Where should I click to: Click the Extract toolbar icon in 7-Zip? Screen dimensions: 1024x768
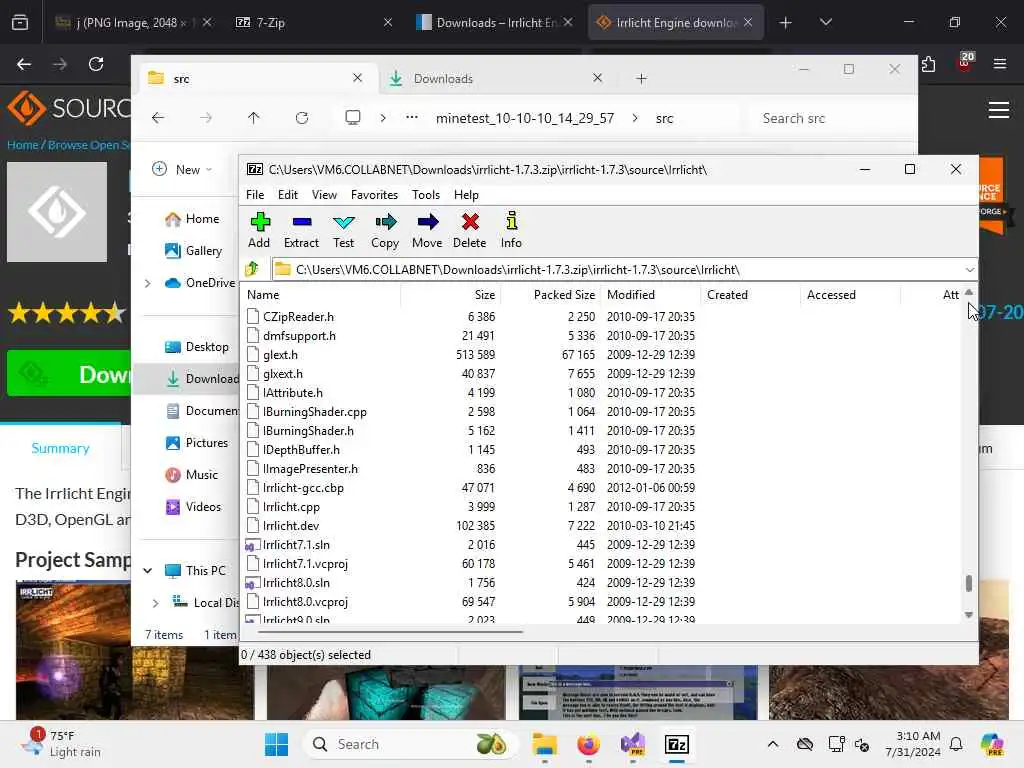click(301, 229)
